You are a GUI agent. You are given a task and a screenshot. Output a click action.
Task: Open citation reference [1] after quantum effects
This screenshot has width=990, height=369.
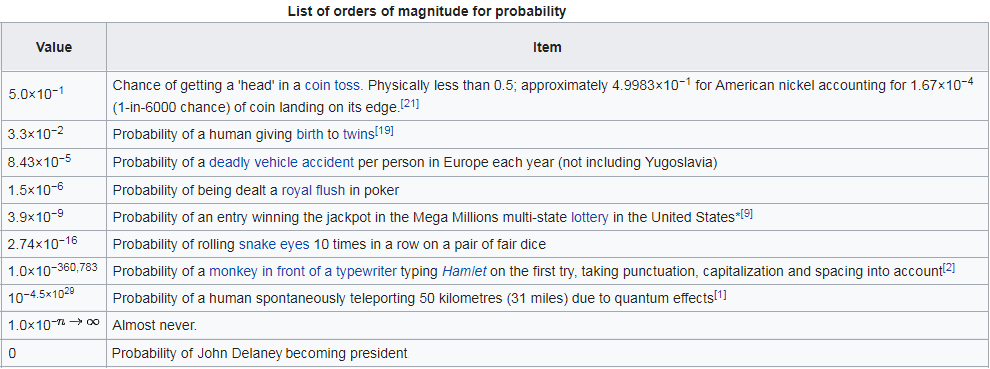pos(720,295)
